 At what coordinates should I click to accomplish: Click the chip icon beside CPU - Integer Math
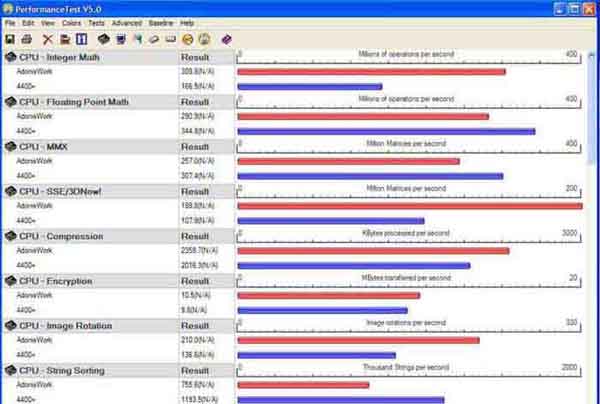[11, 57]
